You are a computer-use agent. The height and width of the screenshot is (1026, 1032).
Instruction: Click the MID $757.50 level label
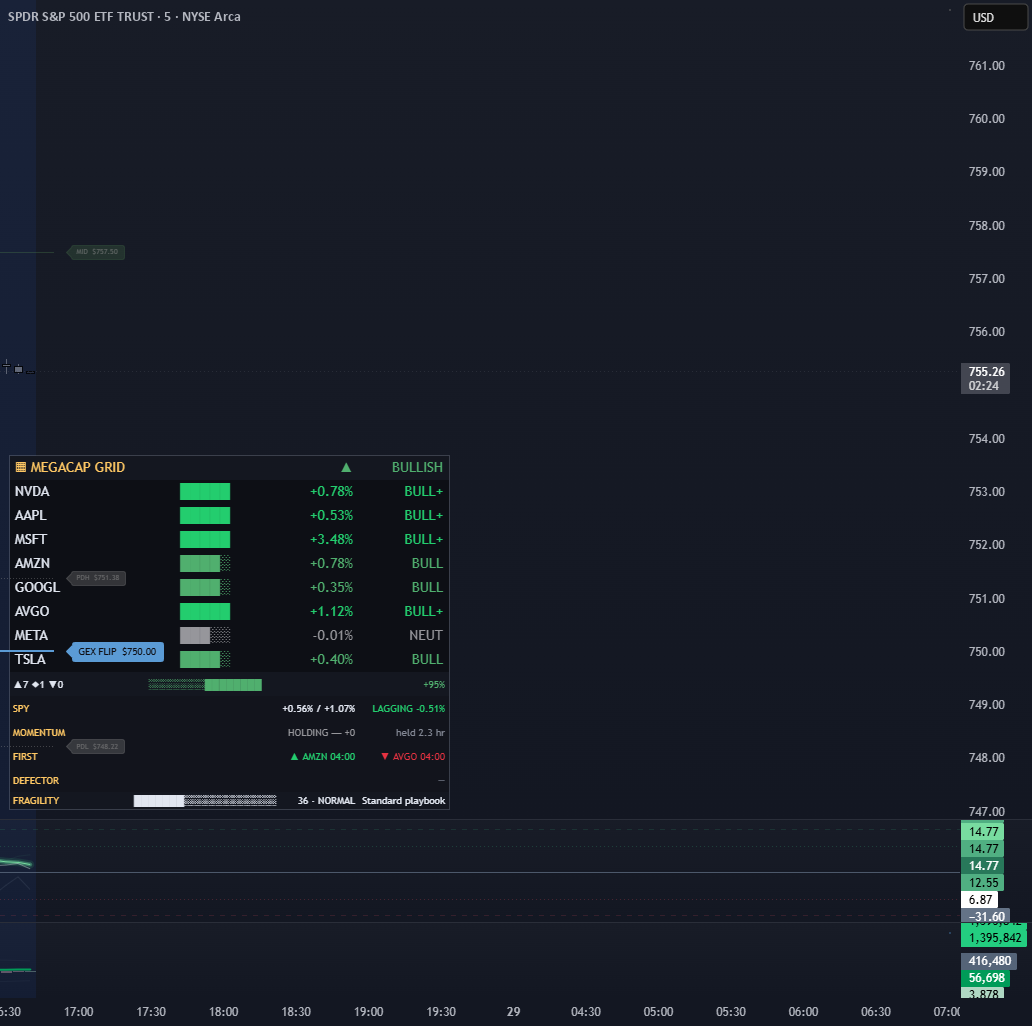(x=96, y=252)
